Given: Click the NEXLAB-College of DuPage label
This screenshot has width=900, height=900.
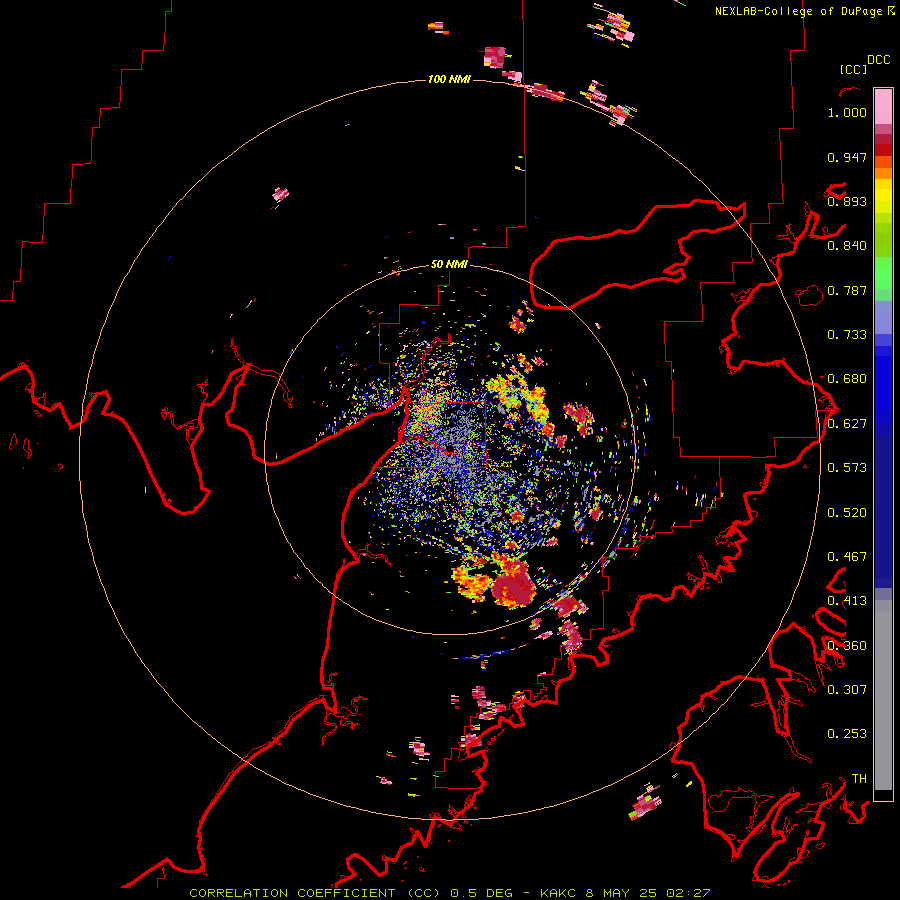Looking at the screenshot, I should [x=798, y=11].
